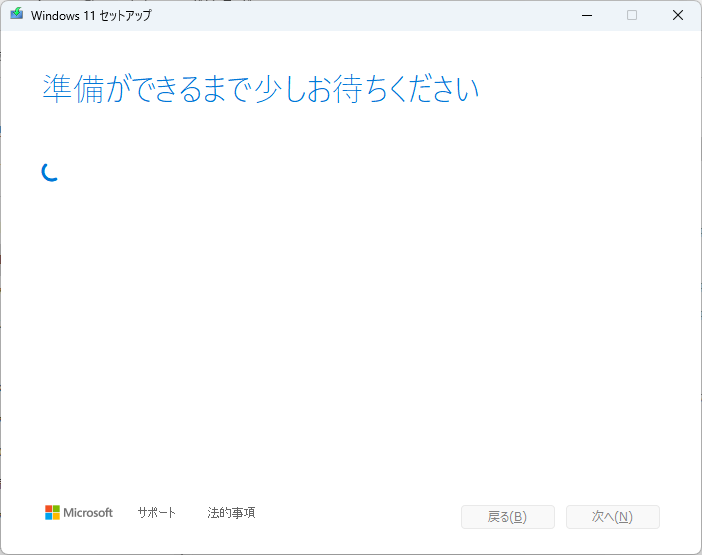Click the greyed-out maximize button
The image size is (702, 555).
632,15
